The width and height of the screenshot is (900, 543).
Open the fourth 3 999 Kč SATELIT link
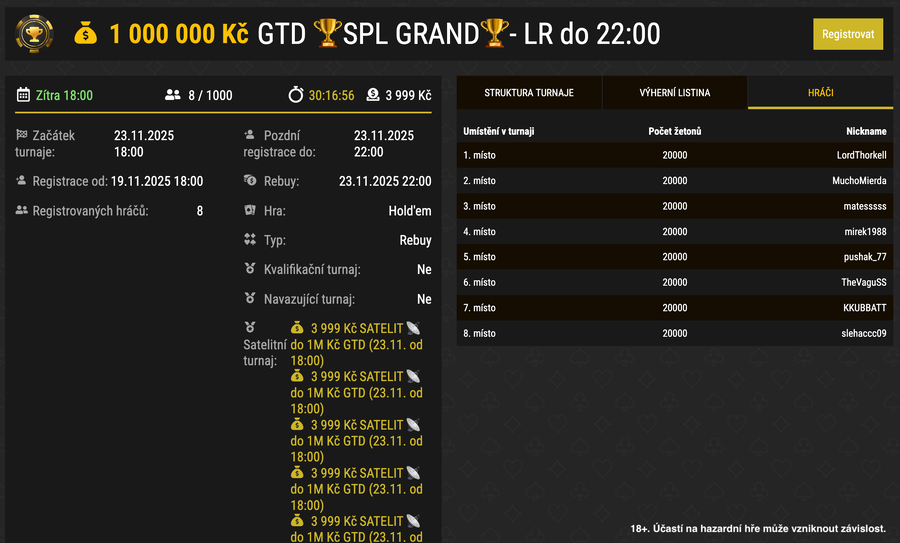tap(356, 489)
